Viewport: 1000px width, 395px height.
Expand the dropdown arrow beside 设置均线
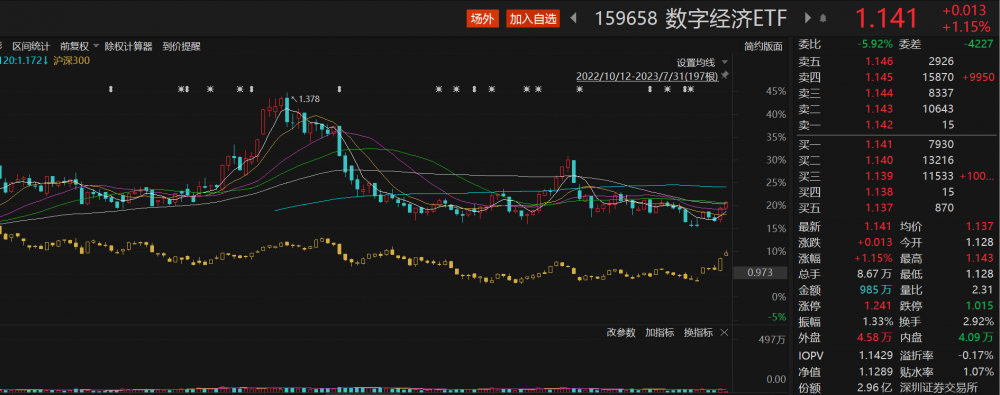coord(724,63)
